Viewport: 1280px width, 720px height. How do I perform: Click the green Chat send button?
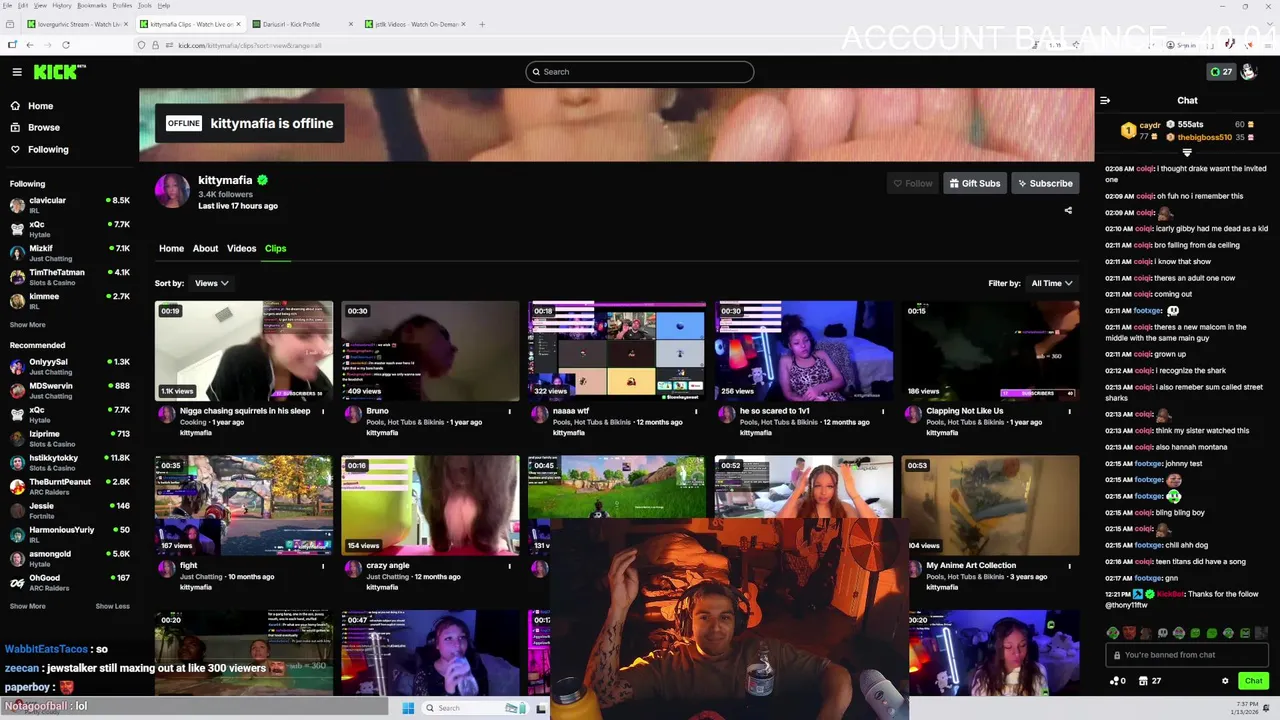1253,681
